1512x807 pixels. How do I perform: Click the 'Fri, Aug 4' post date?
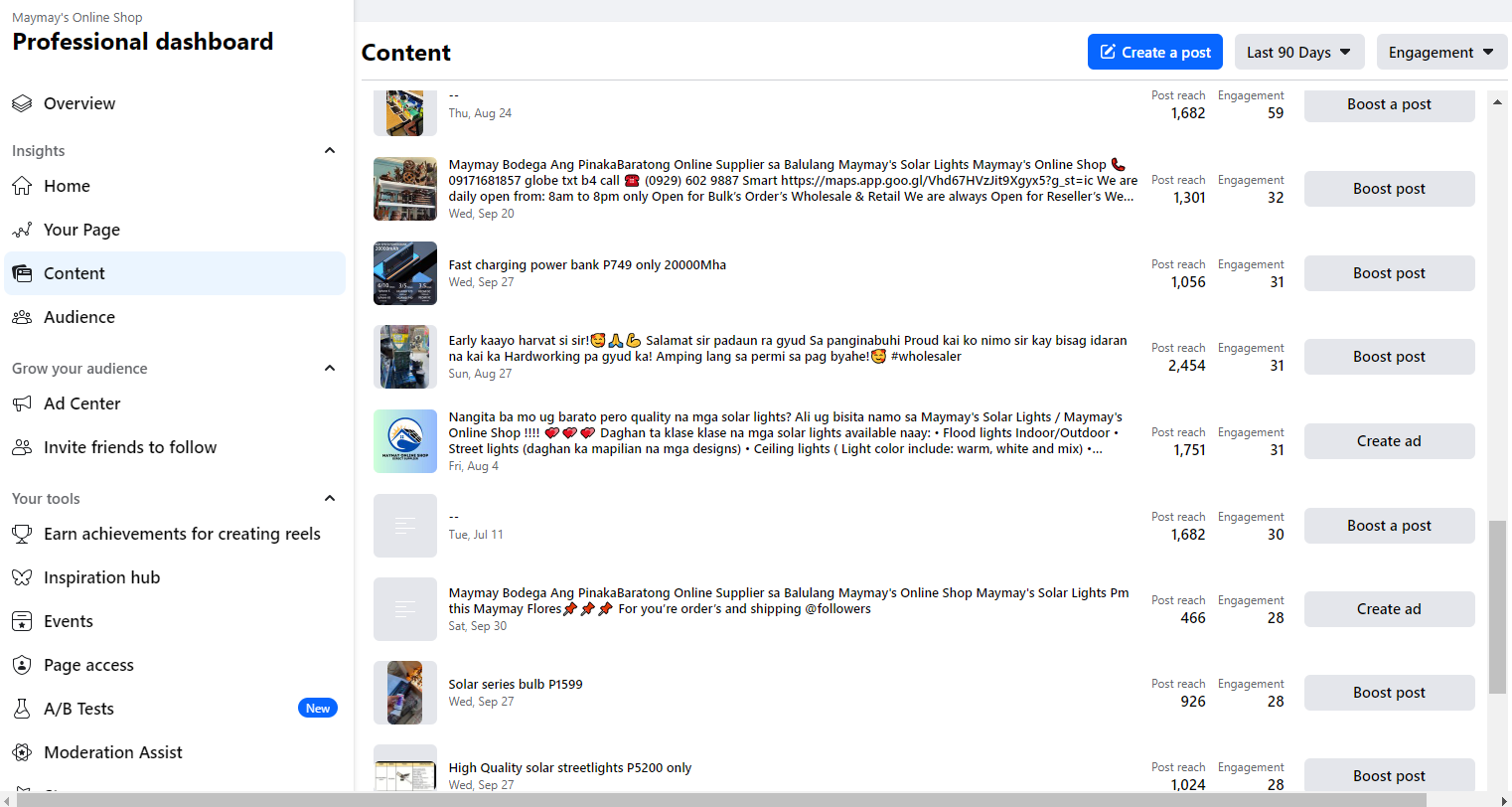point(474,466)
